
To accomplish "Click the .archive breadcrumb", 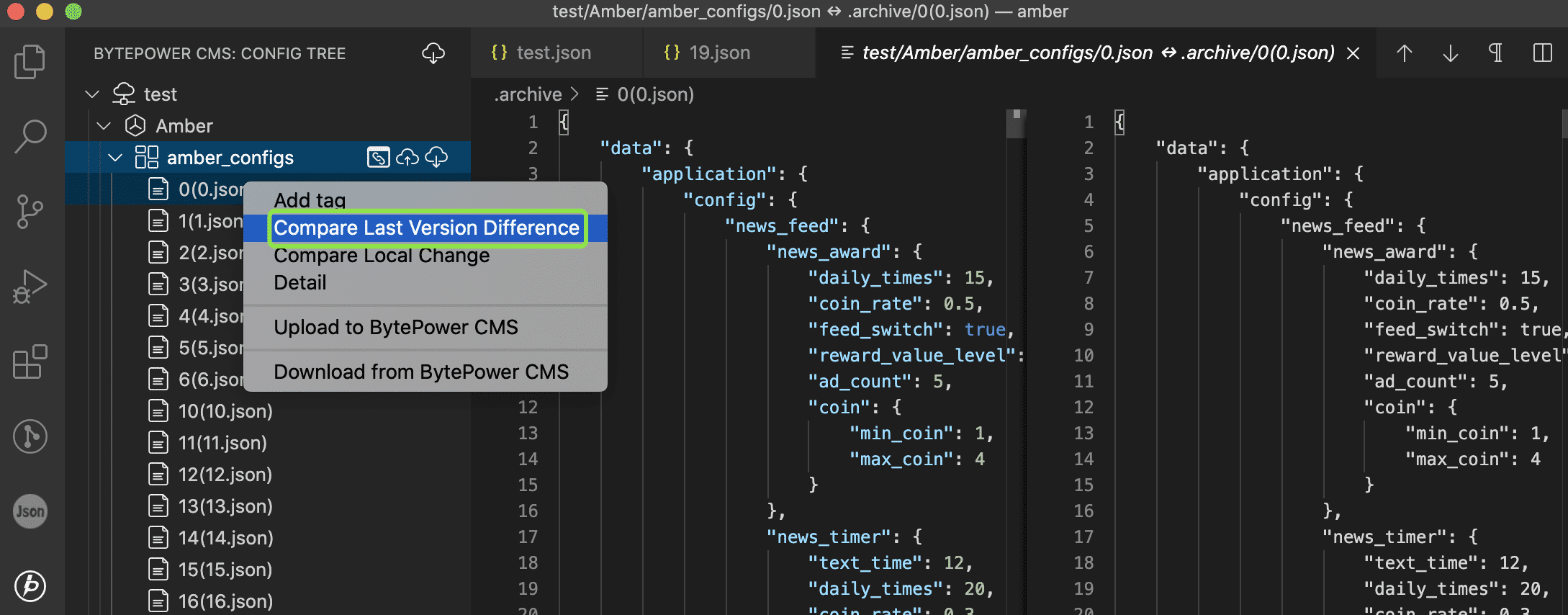I will point(528,94).
